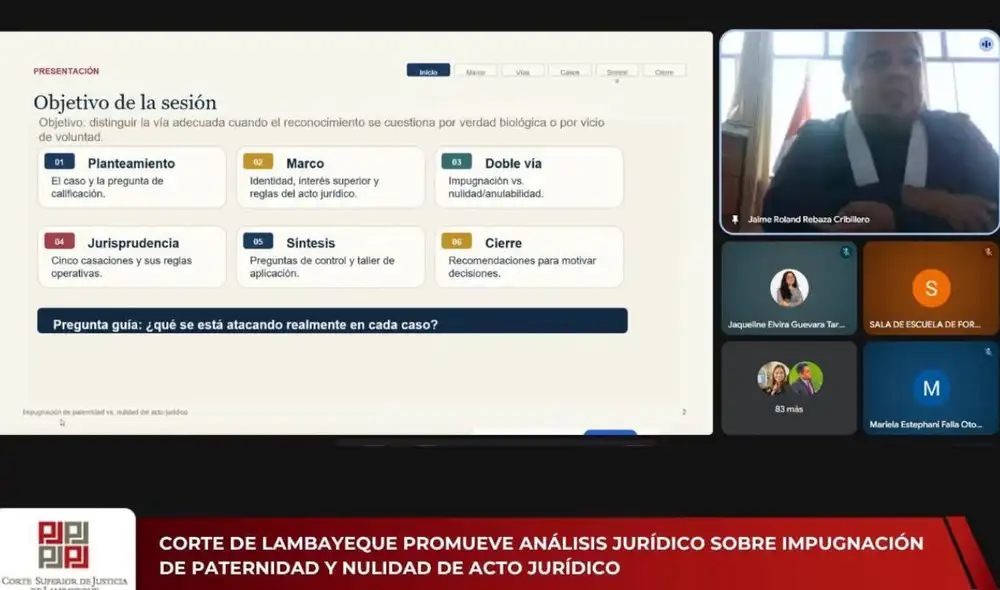Click muted mic icon on SALA DE ESCUELA tile

988,251
